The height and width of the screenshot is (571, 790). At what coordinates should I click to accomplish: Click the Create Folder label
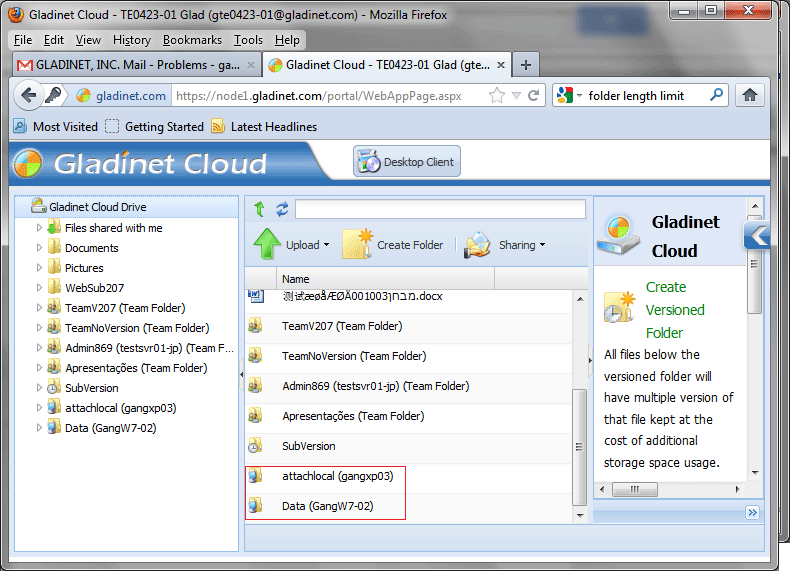(410, 245)
